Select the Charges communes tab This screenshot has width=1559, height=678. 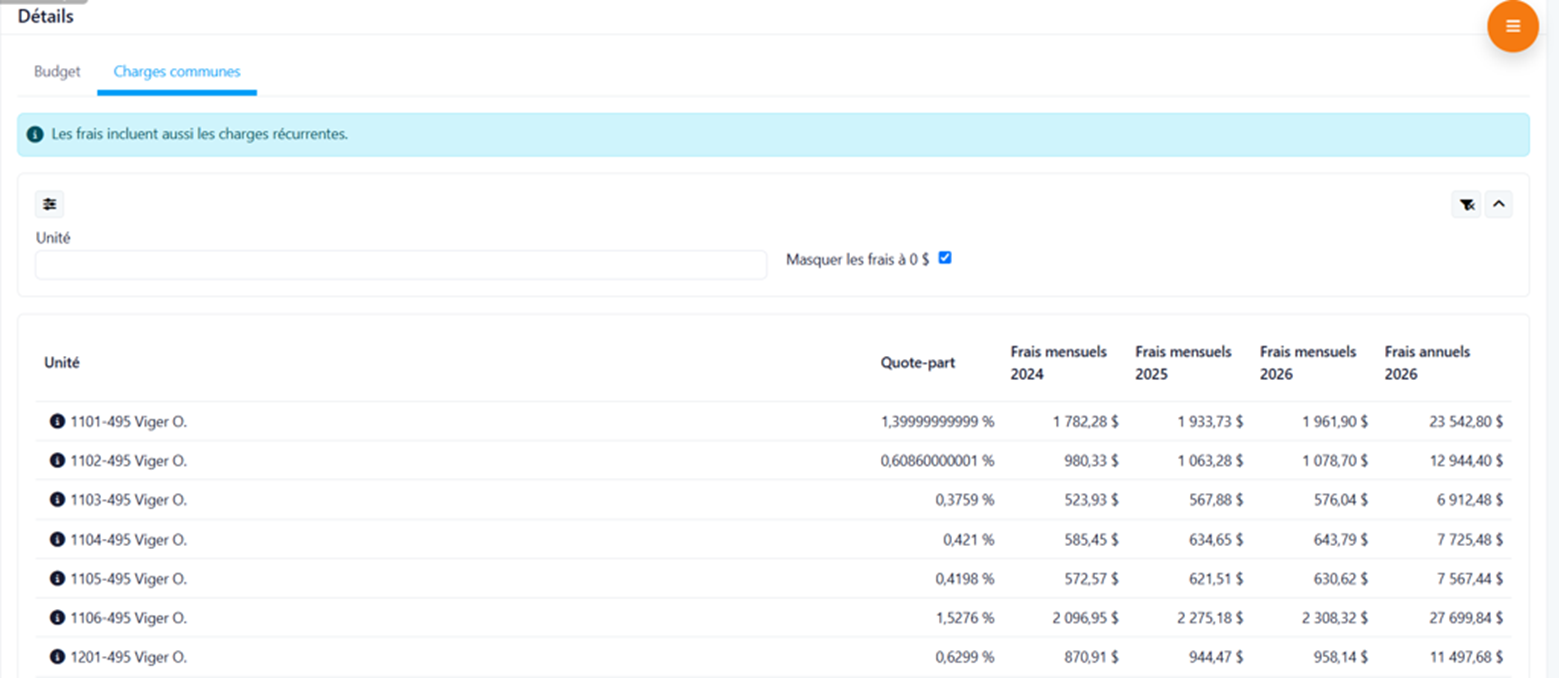177,72
